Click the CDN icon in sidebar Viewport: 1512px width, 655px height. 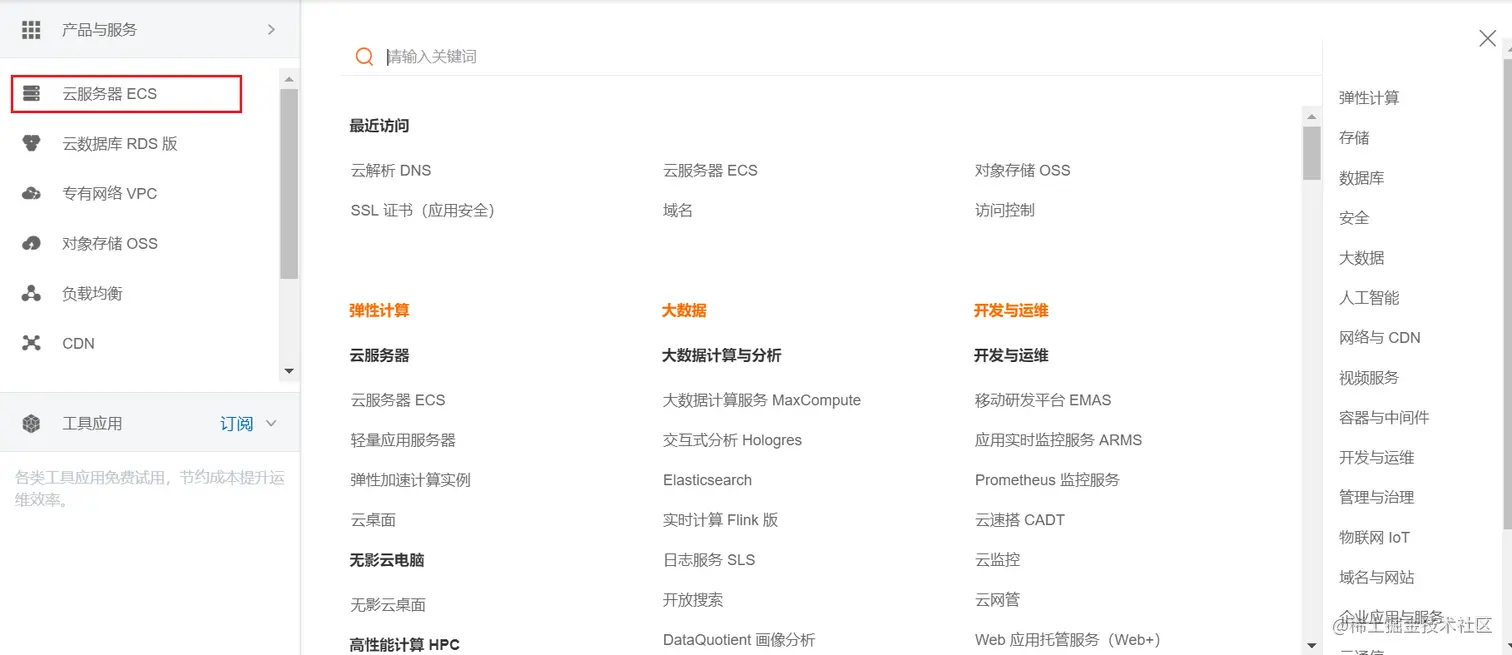pyautogui.click(x=31, y=344)
